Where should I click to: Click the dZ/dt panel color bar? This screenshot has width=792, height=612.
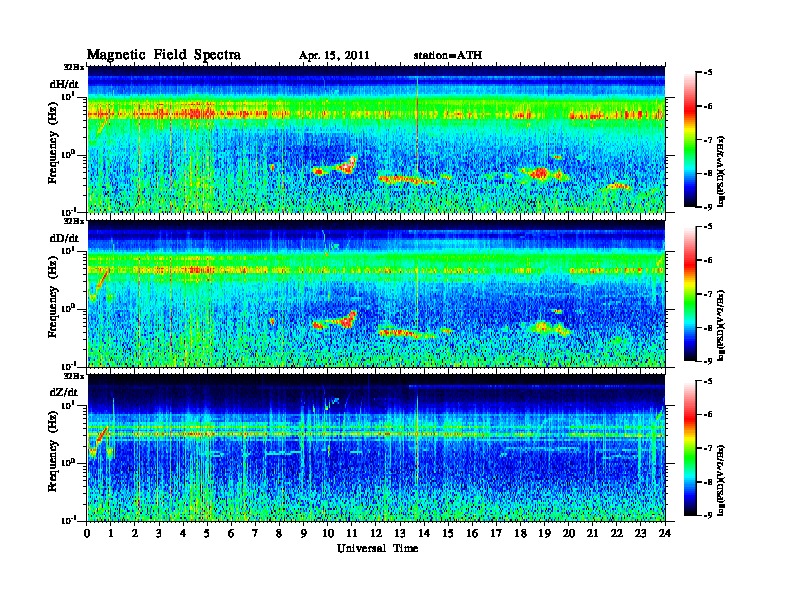[x=689, y=448]
